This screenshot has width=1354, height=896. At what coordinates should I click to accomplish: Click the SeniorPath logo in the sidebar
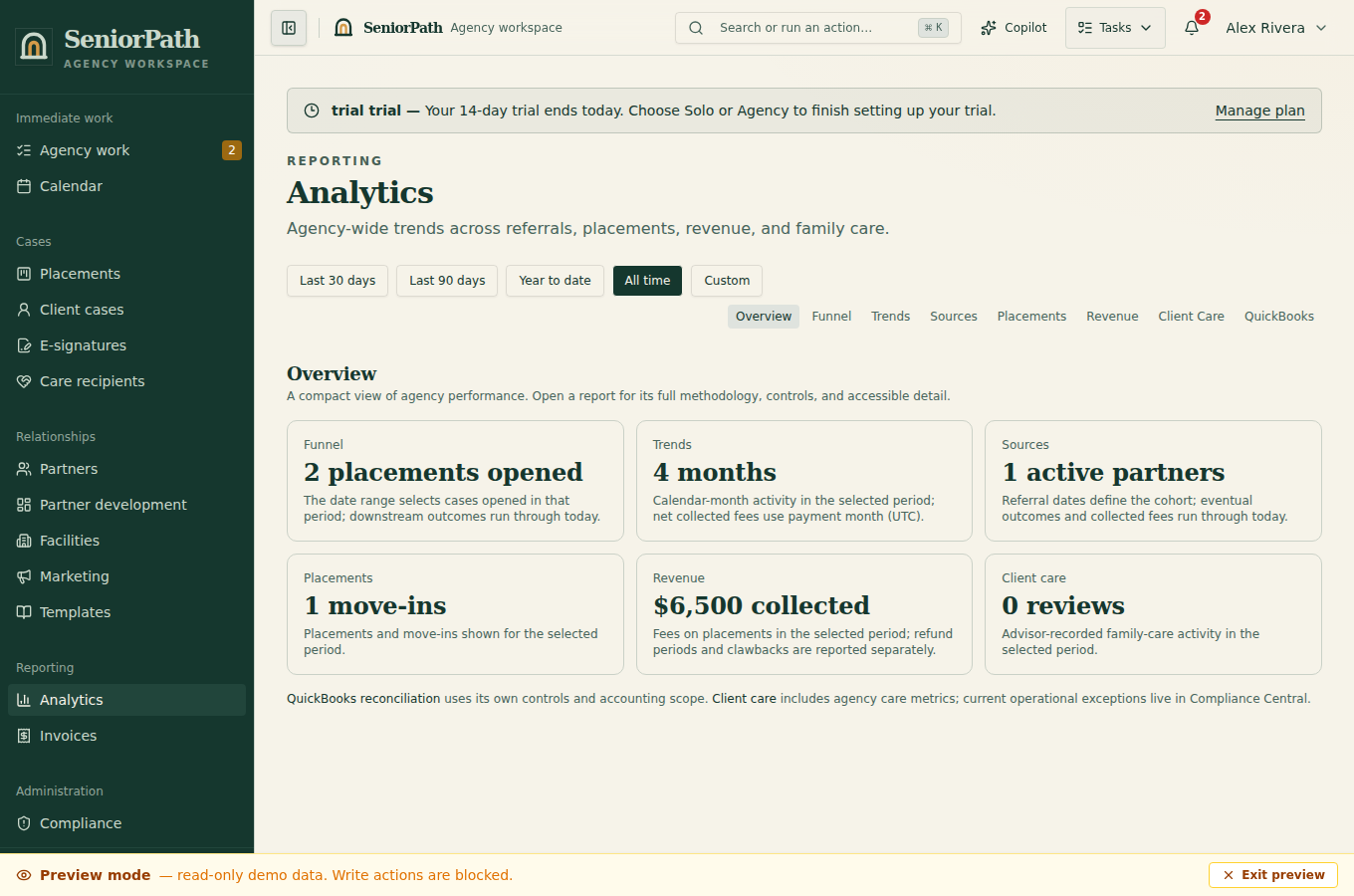(34, 47)
